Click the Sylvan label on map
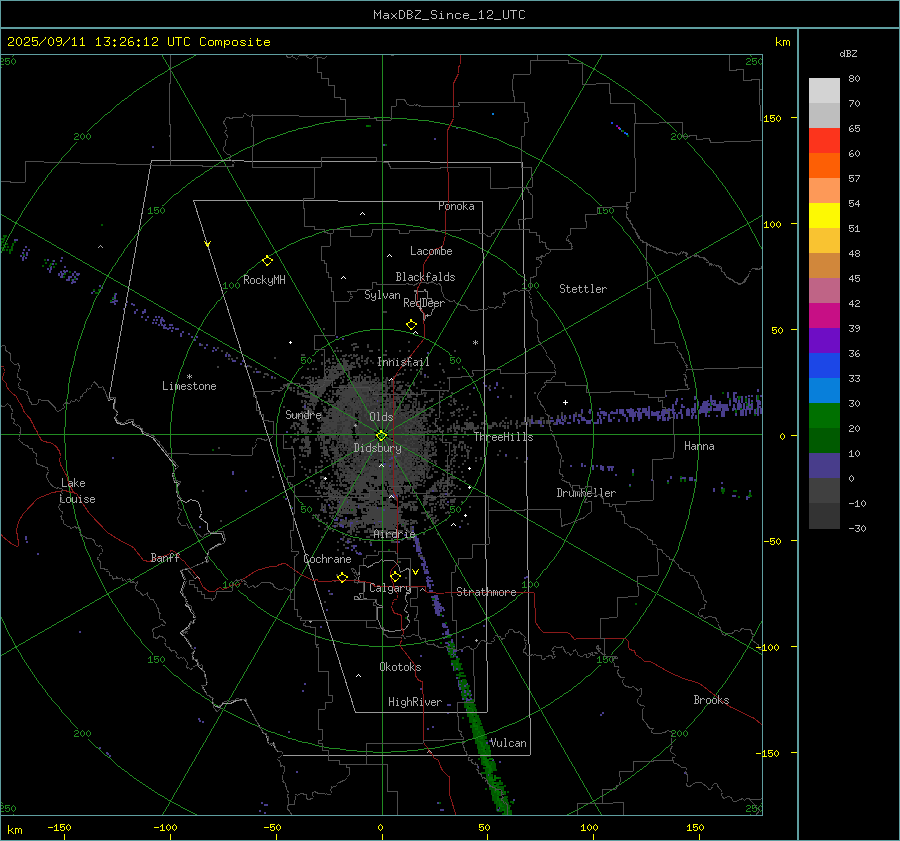The image size is (900, 841). pos(382,295)
